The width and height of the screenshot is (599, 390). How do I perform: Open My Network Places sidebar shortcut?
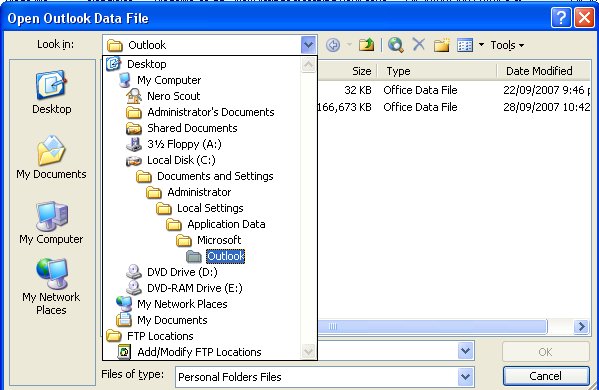tap(51, 287)
